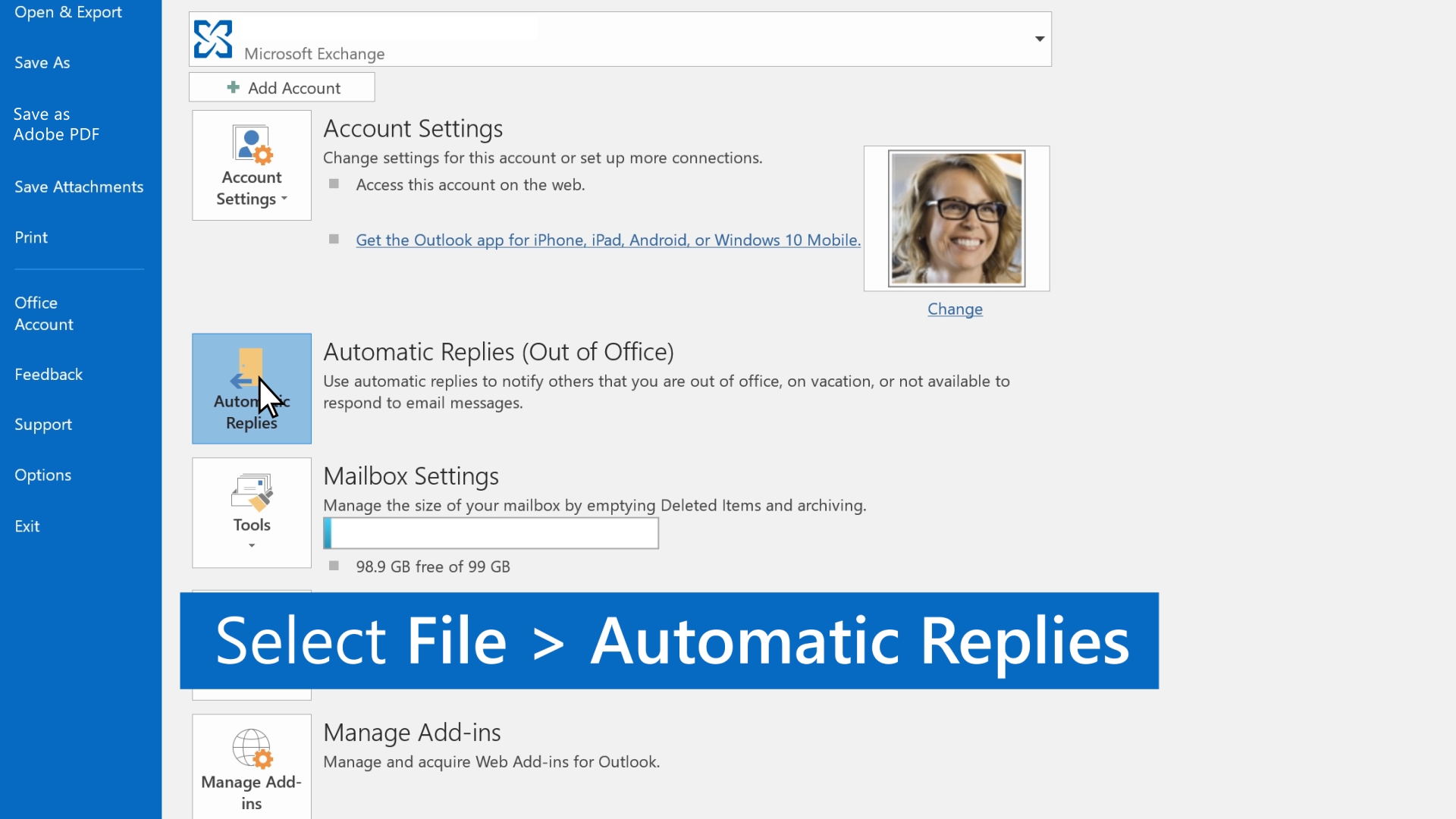Image resolution: width=1456 pixels, height=819 pixels.
Task: Click the profile photo thumbnail
Action: [956, 218]
